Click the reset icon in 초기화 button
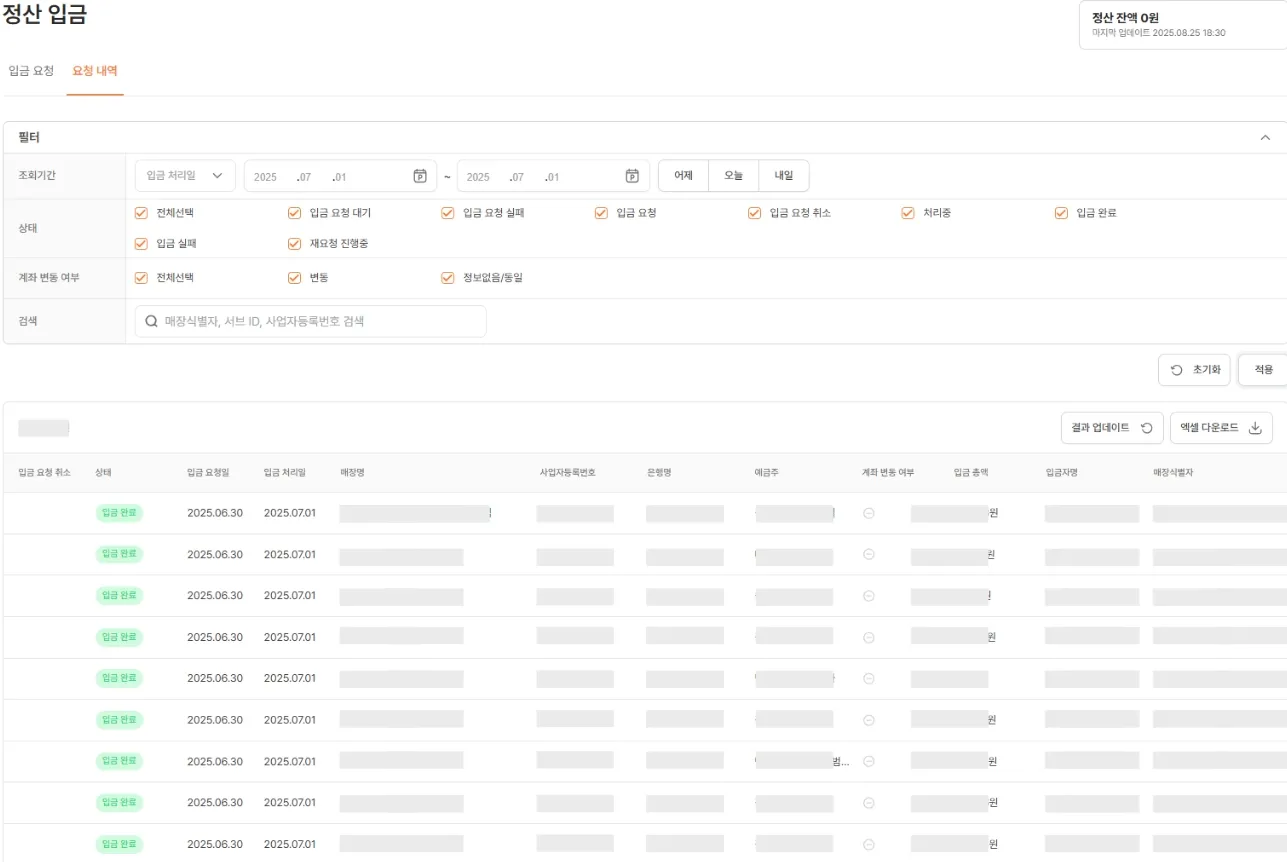The height and width of the screenshot is (862, 1287). [1177, 370]
